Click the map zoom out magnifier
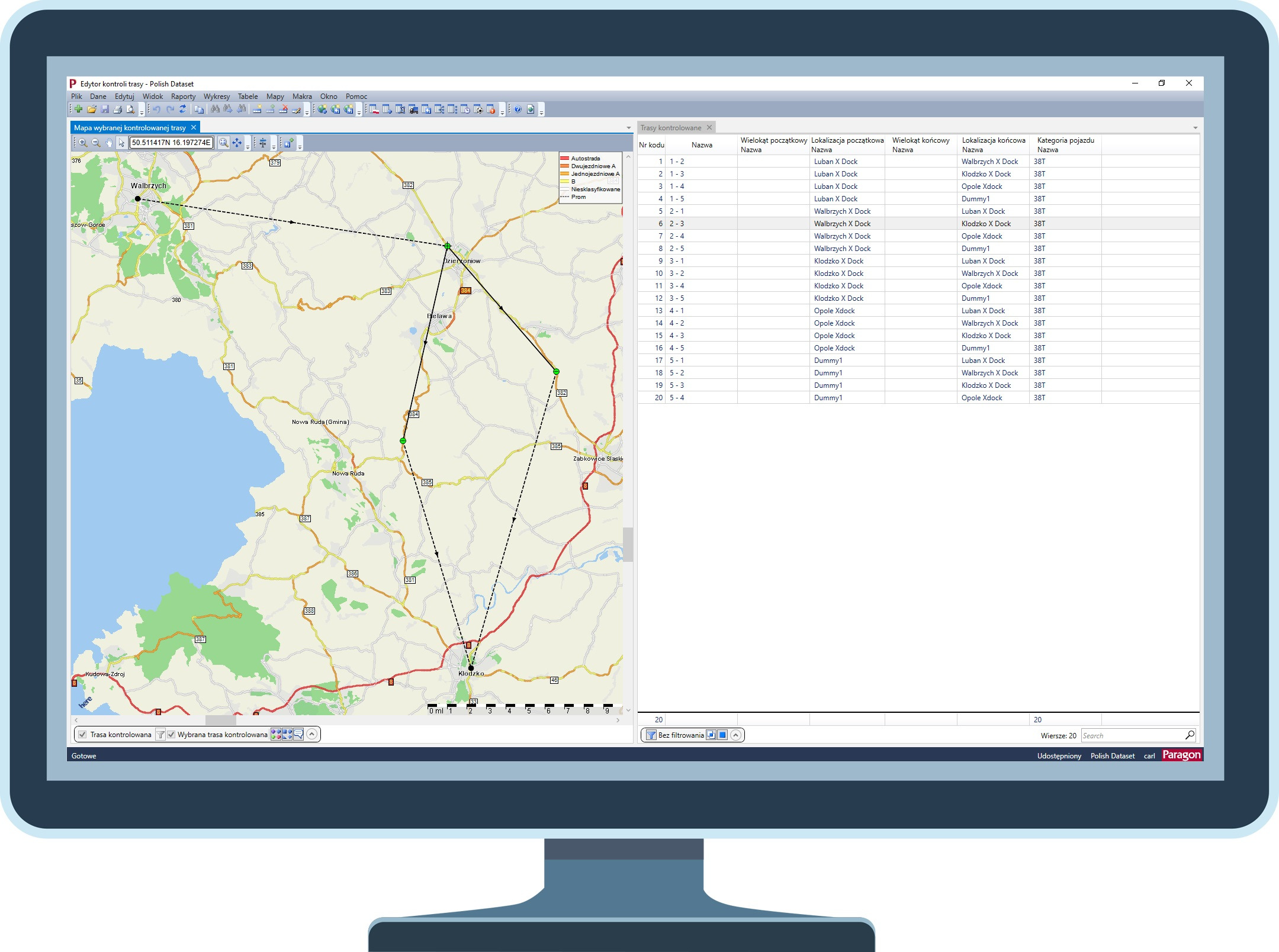The height and width of the screenshot is (952, 1279). pyautogui.click(x=96, y=143)
